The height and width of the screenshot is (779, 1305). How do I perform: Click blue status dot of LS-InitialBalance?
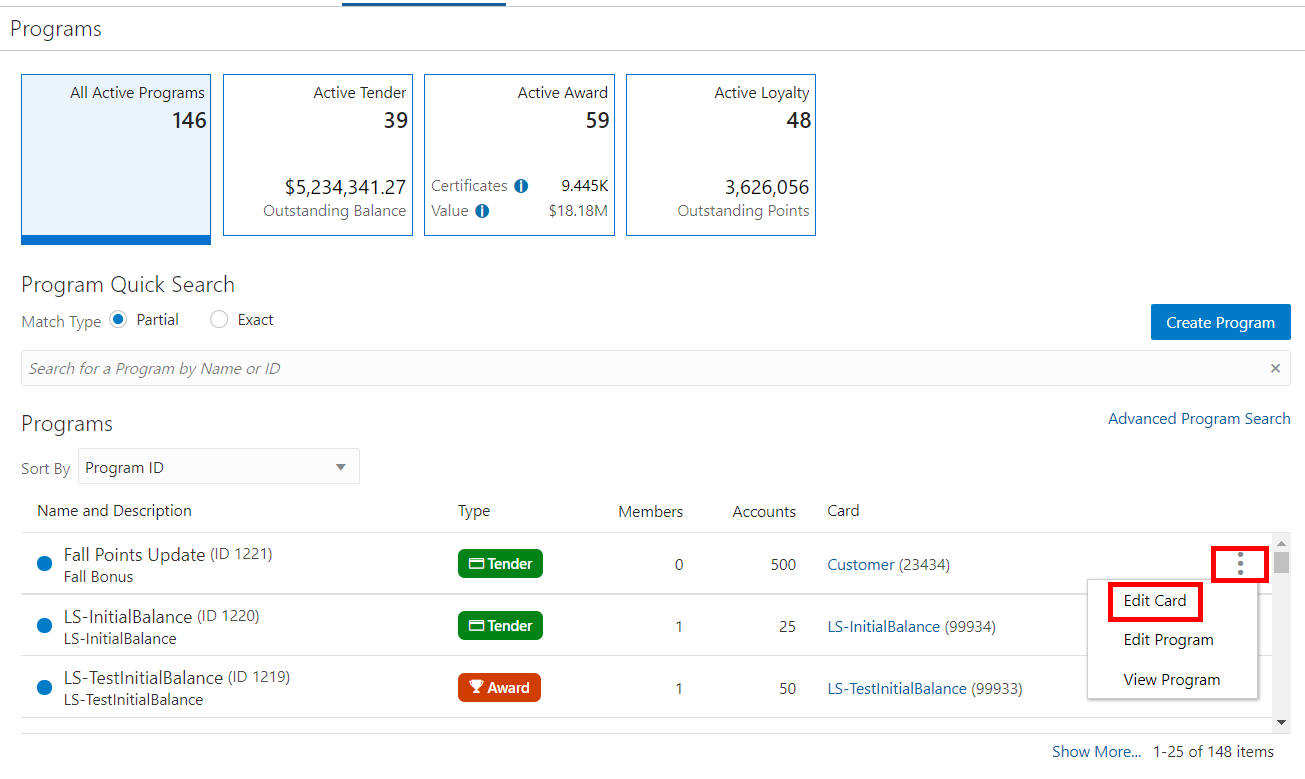pos(44,626)
